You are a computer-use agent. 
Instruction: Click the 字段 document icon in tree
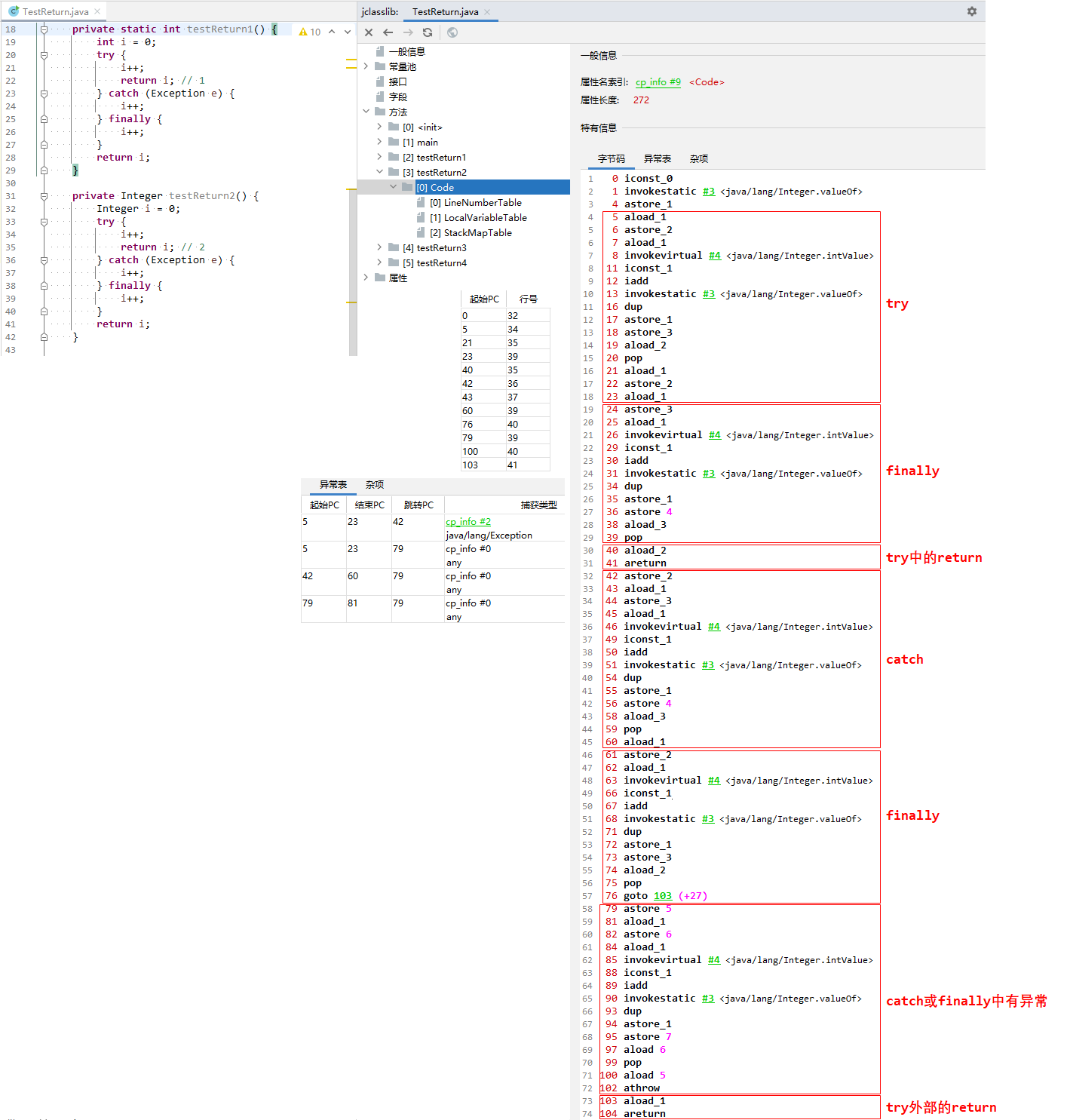tap(380, 97)
